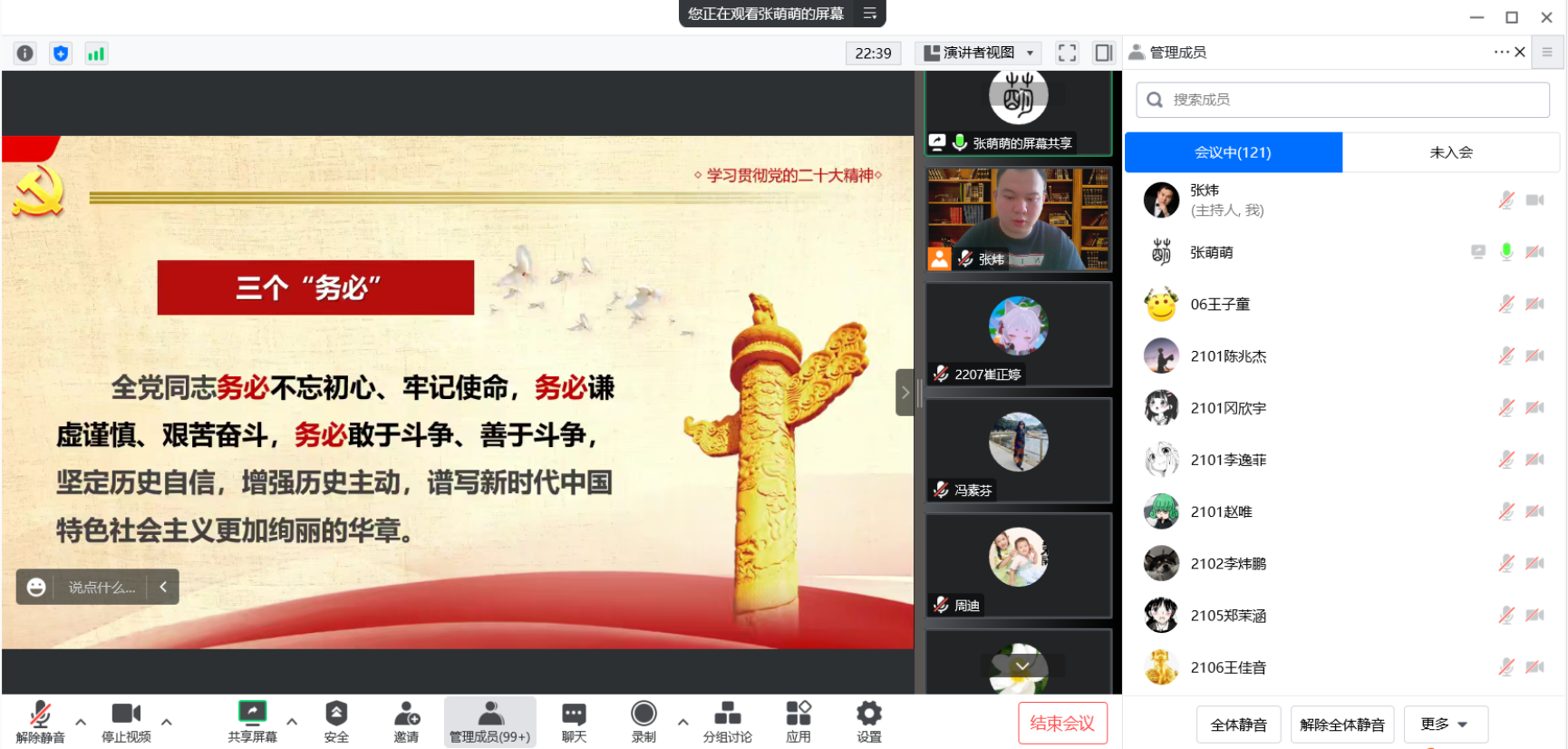Open the Share Screen (共享屏幕) tool
The width and height of the screenshot is (1568, 749).
click(x=252, y=722)
